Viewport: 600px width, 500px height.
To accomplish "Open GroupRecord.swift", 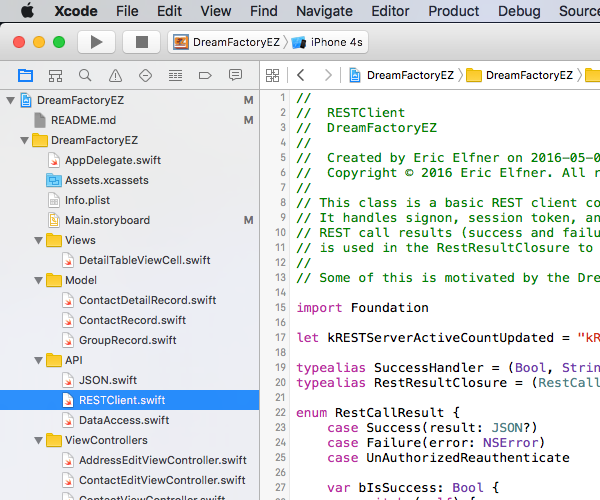I will tap(128, 340).
